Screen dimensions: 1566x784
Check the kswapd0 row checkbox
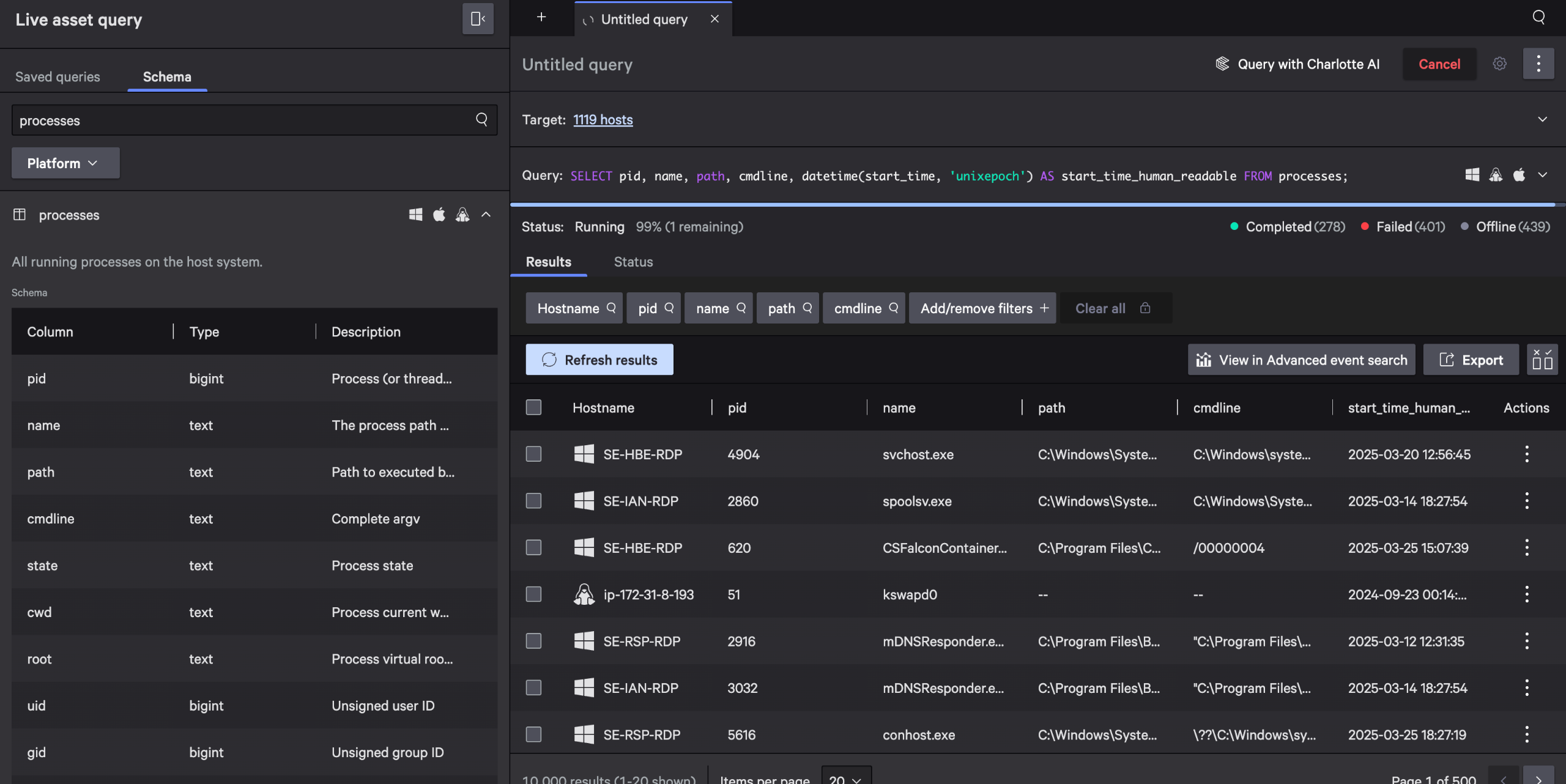click(533, 594)
